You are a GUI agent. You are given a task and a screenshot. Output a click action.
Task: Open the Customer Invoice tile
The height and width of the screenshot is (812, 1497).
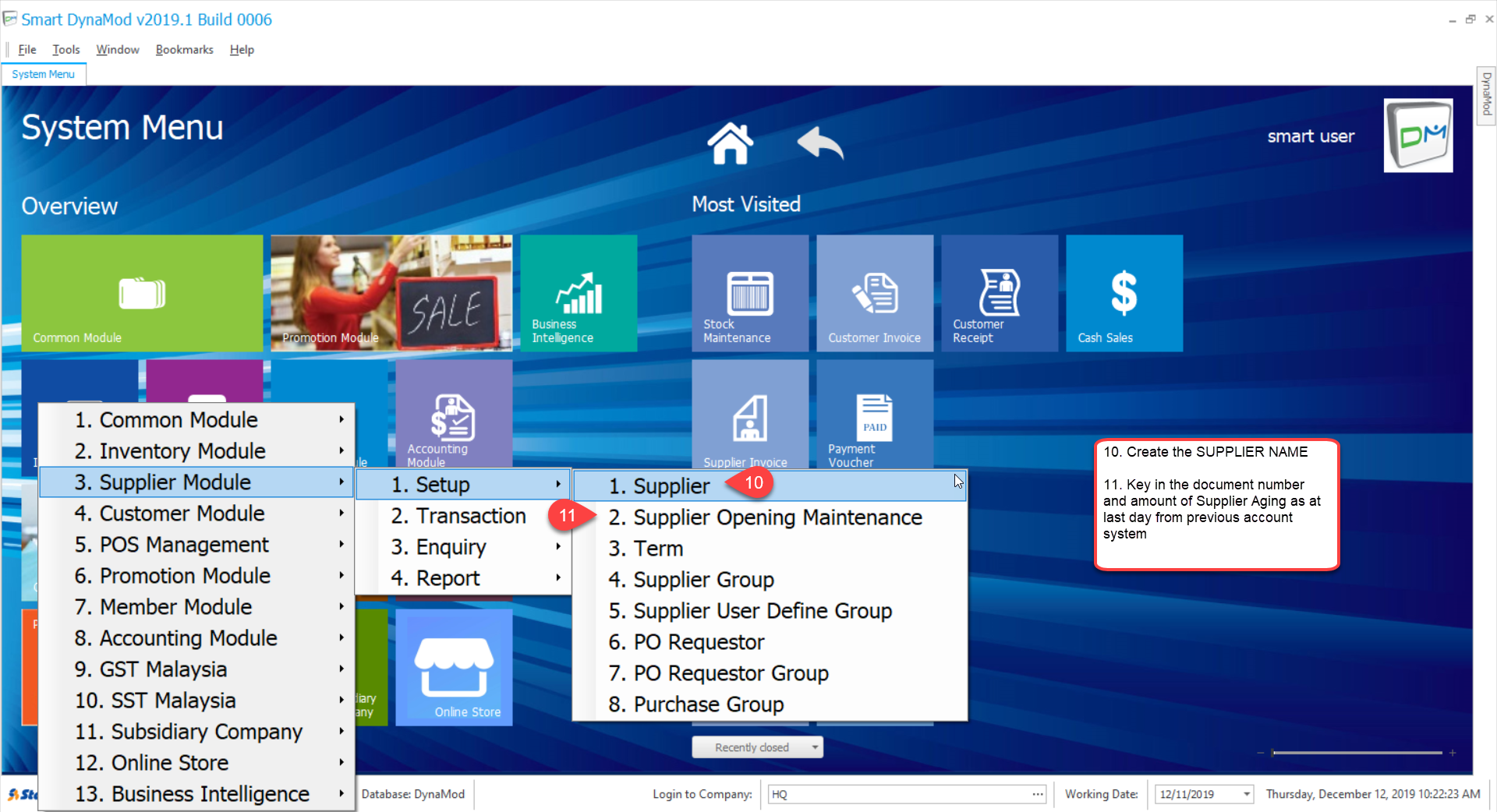pyautogui.click(x=875, y=293)
